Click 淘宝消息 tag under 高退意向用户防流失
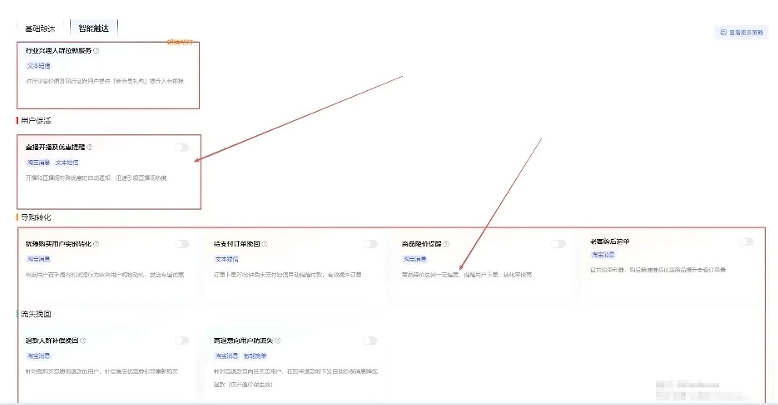This screenshot has height=405, width=778. pos(227,356)
